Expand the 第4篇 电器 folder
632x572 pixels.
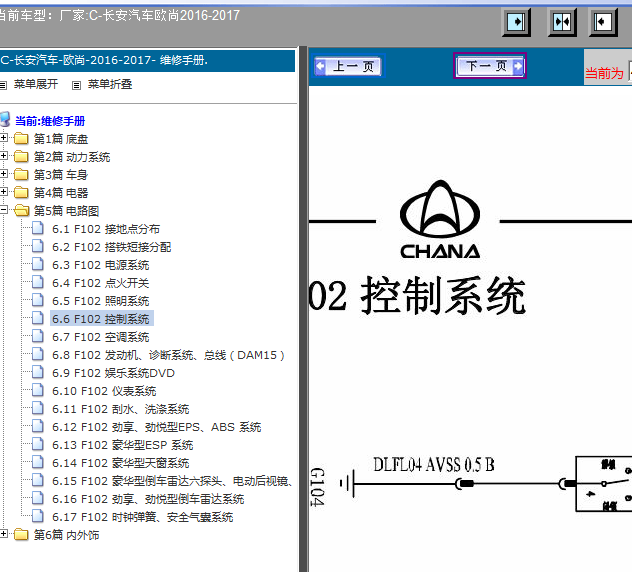tap(4, 191)
